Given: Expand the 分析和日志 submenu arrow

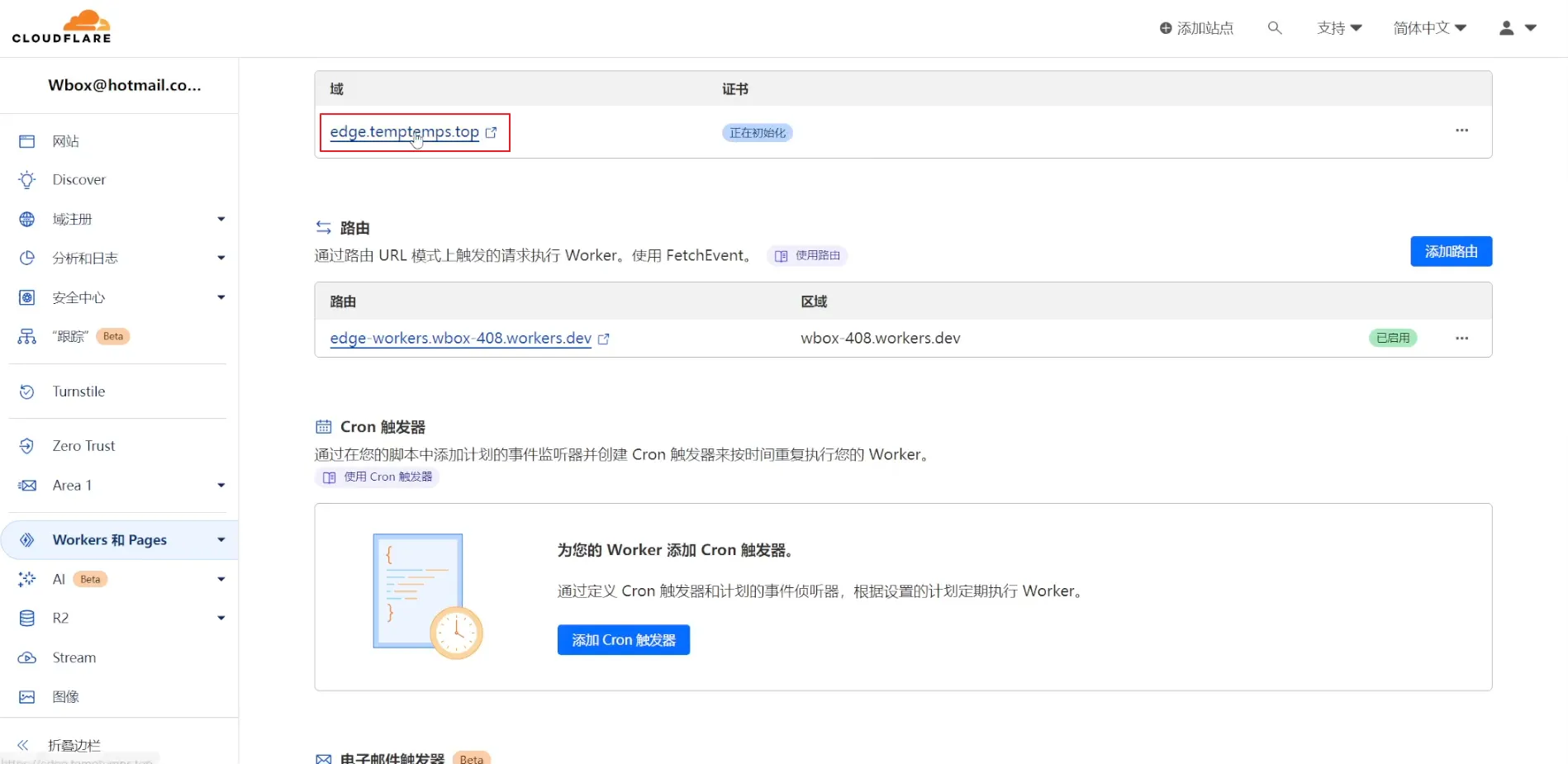Looking at the screenshot, I should point(221,258).
